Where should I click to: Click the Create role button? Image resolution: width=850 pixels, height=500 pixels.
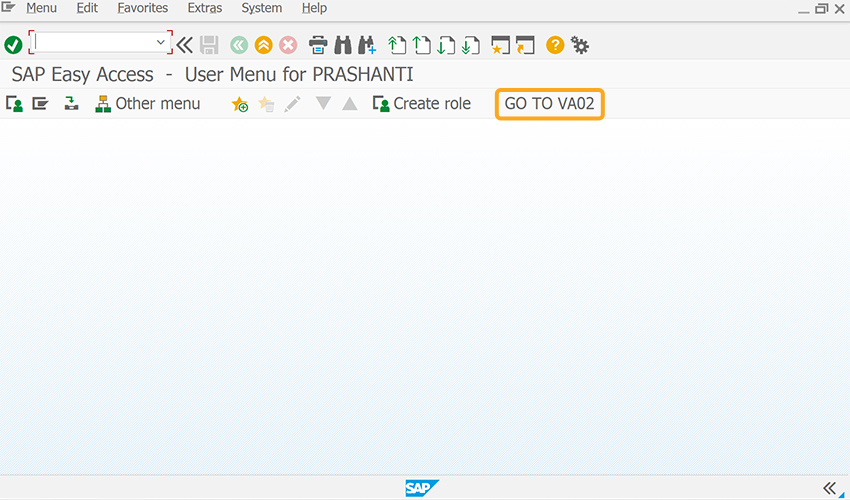point(422,104)
